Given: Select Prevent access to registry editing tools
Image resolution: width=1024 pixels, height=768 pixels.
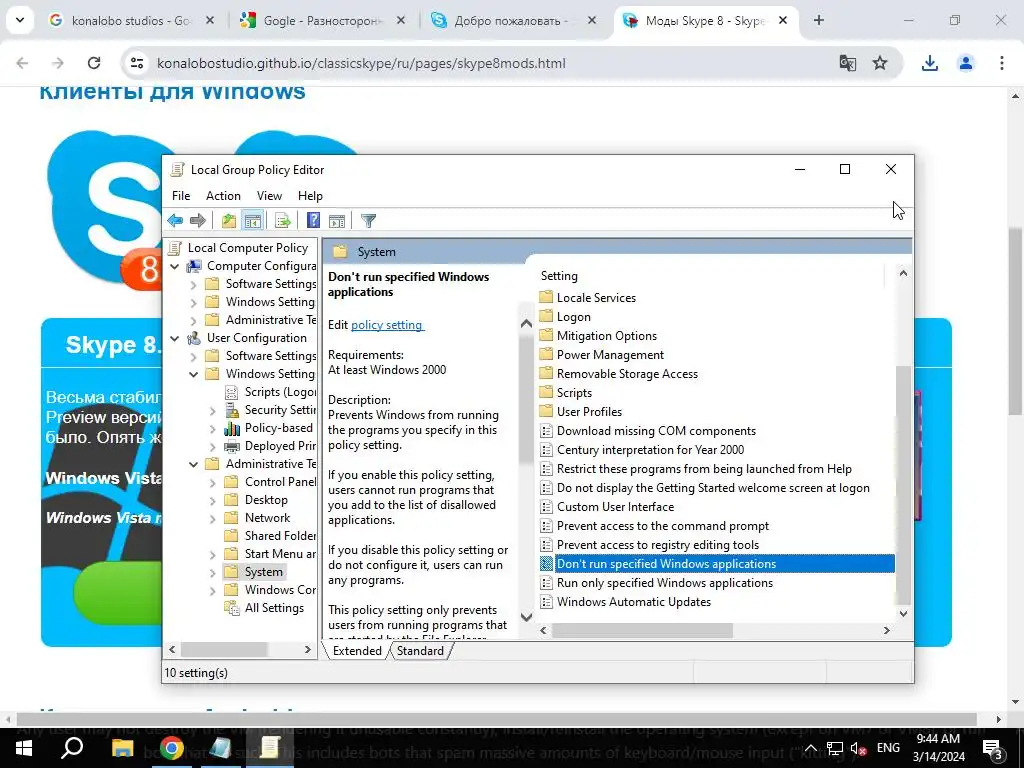Looking at the screenshot, I should (658, 545).
